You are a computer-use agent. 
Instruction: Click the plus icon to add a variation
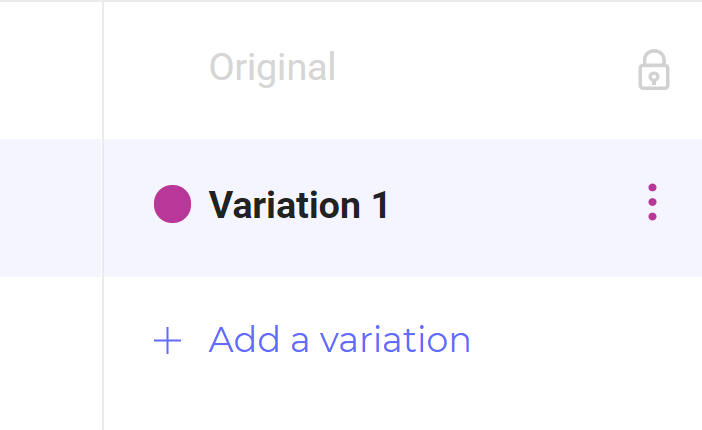point(167,340)
